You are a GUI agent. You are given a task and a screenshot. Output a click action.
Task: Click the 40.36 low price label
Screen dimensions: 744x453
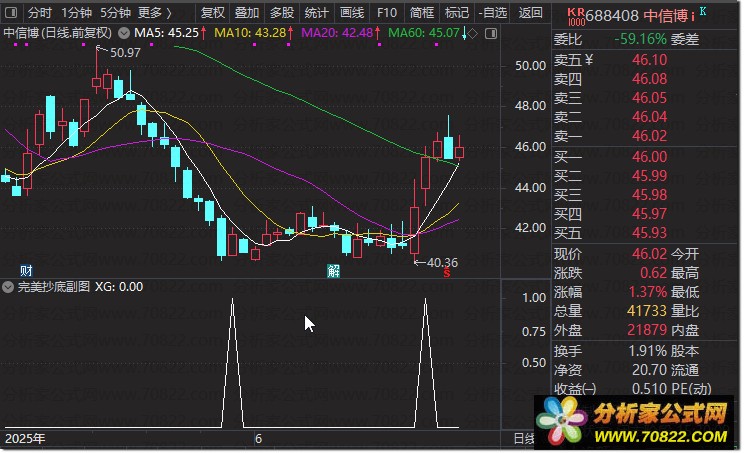[442, 262]
